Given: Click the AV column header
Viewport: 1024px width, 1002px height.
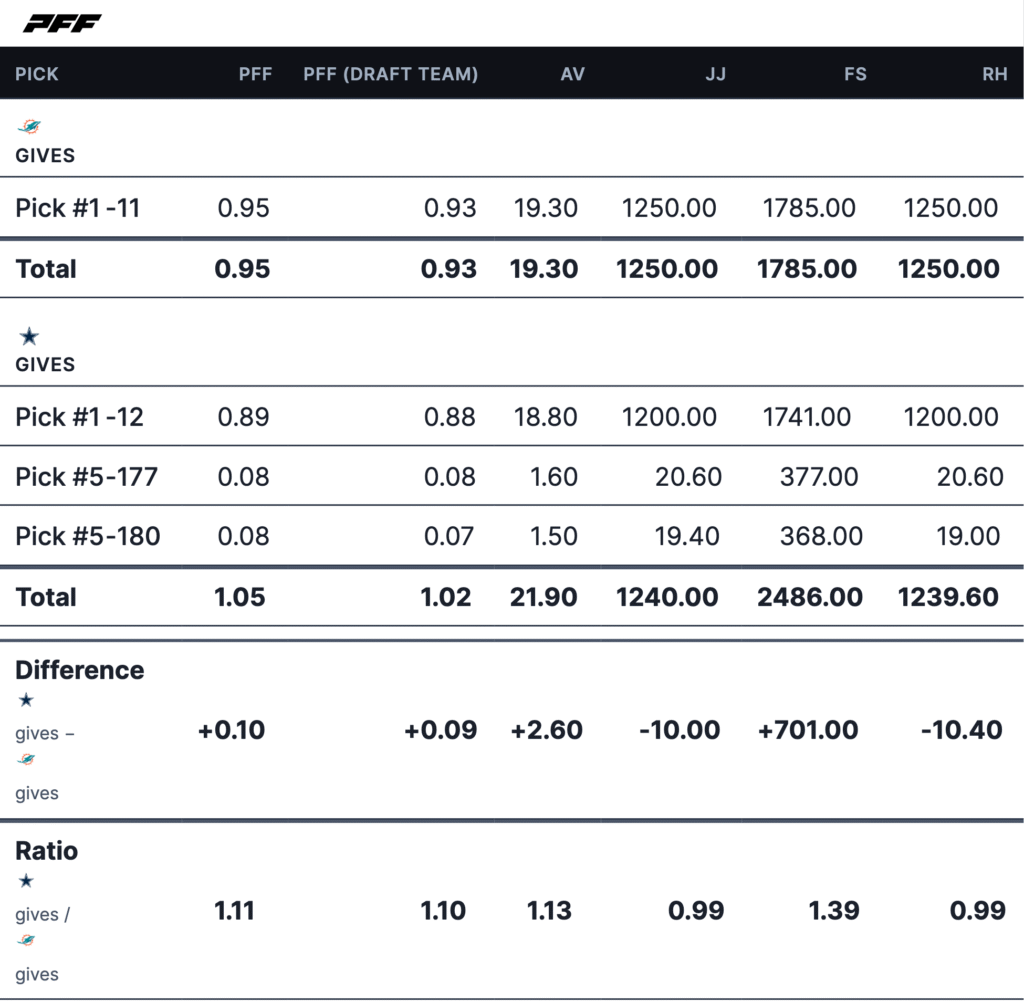Looking at the screenshot, I should click(x=571, y=74).
